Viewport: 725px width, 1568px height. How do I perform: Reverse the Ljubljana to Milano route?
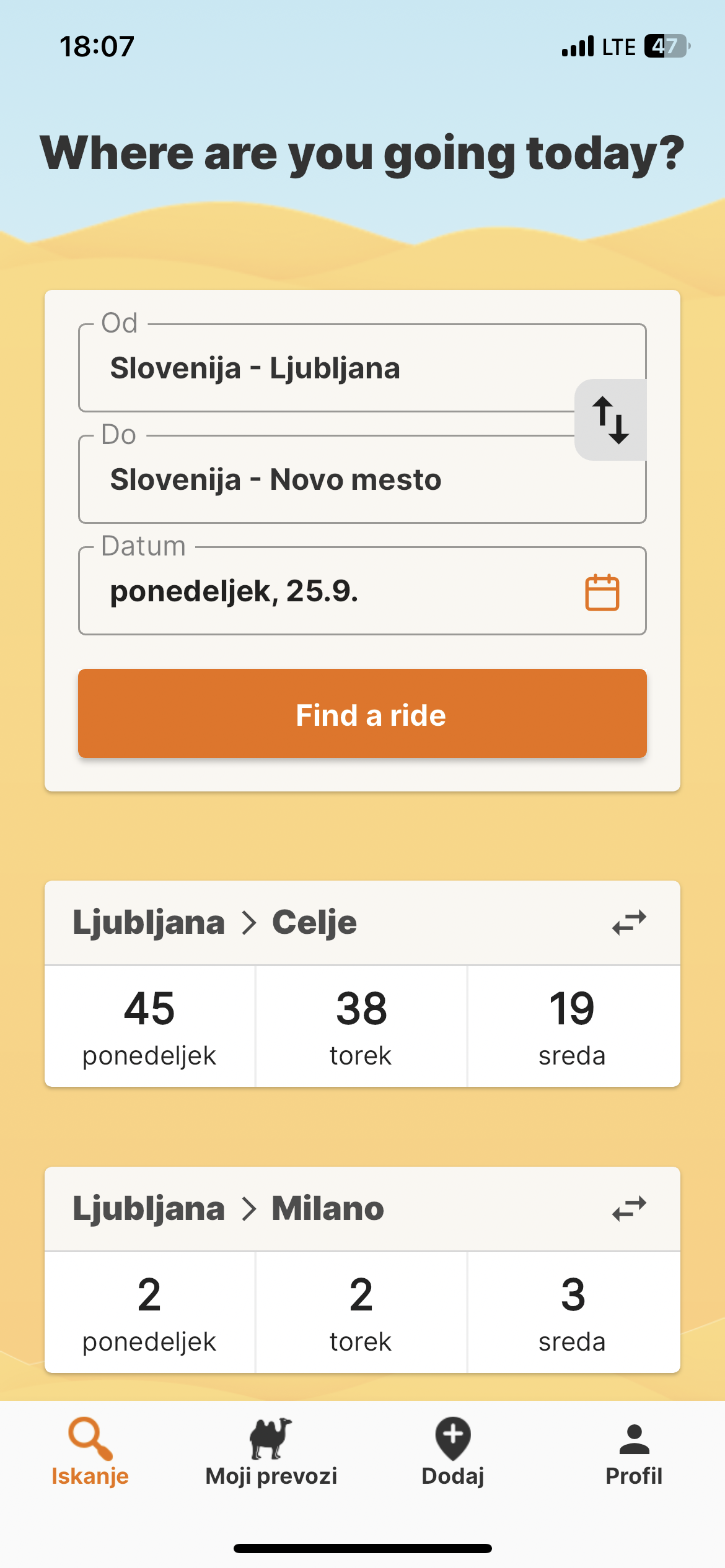(629, 1208)
